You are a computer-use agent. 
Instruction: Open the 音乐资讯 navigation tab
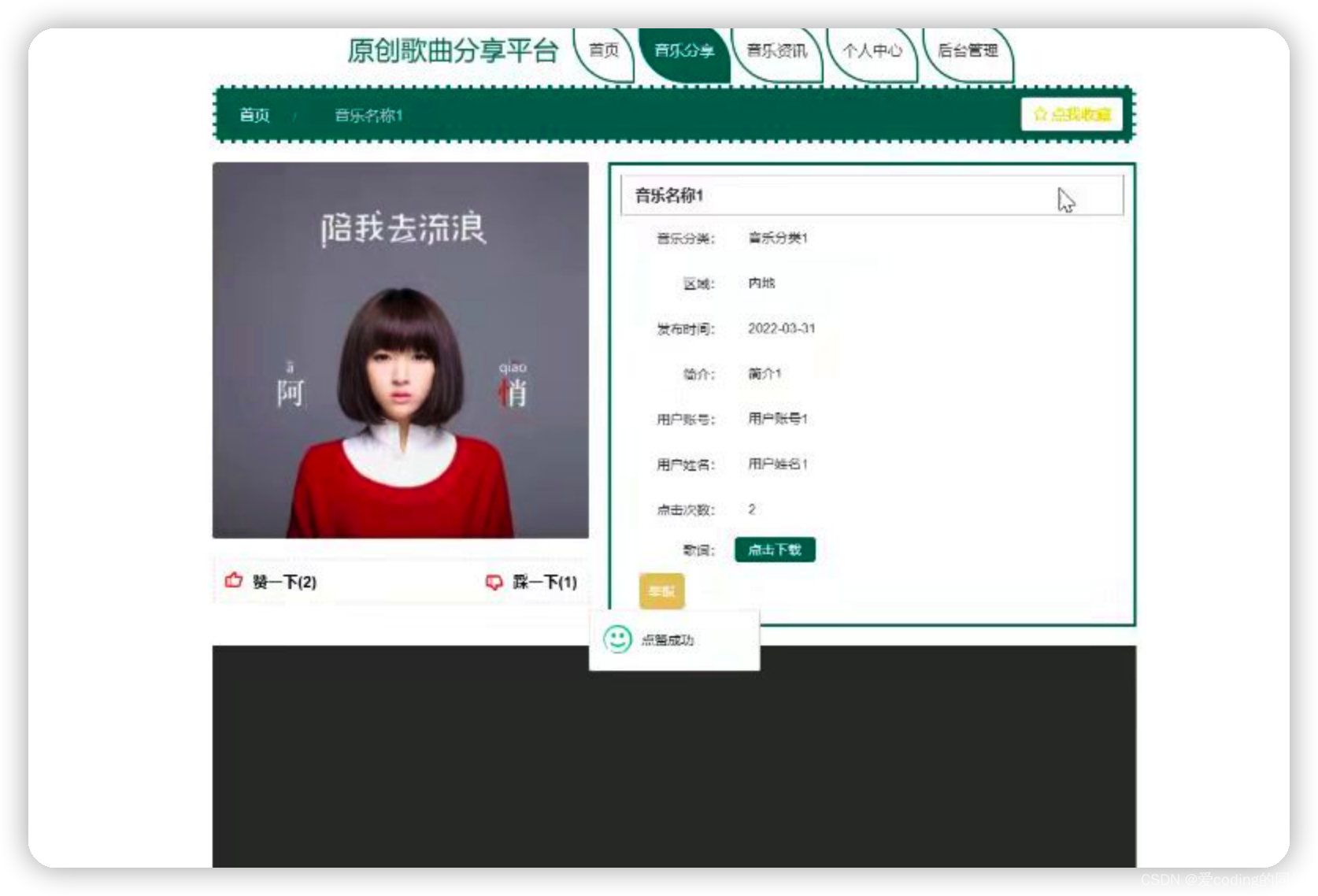[777, 51]
